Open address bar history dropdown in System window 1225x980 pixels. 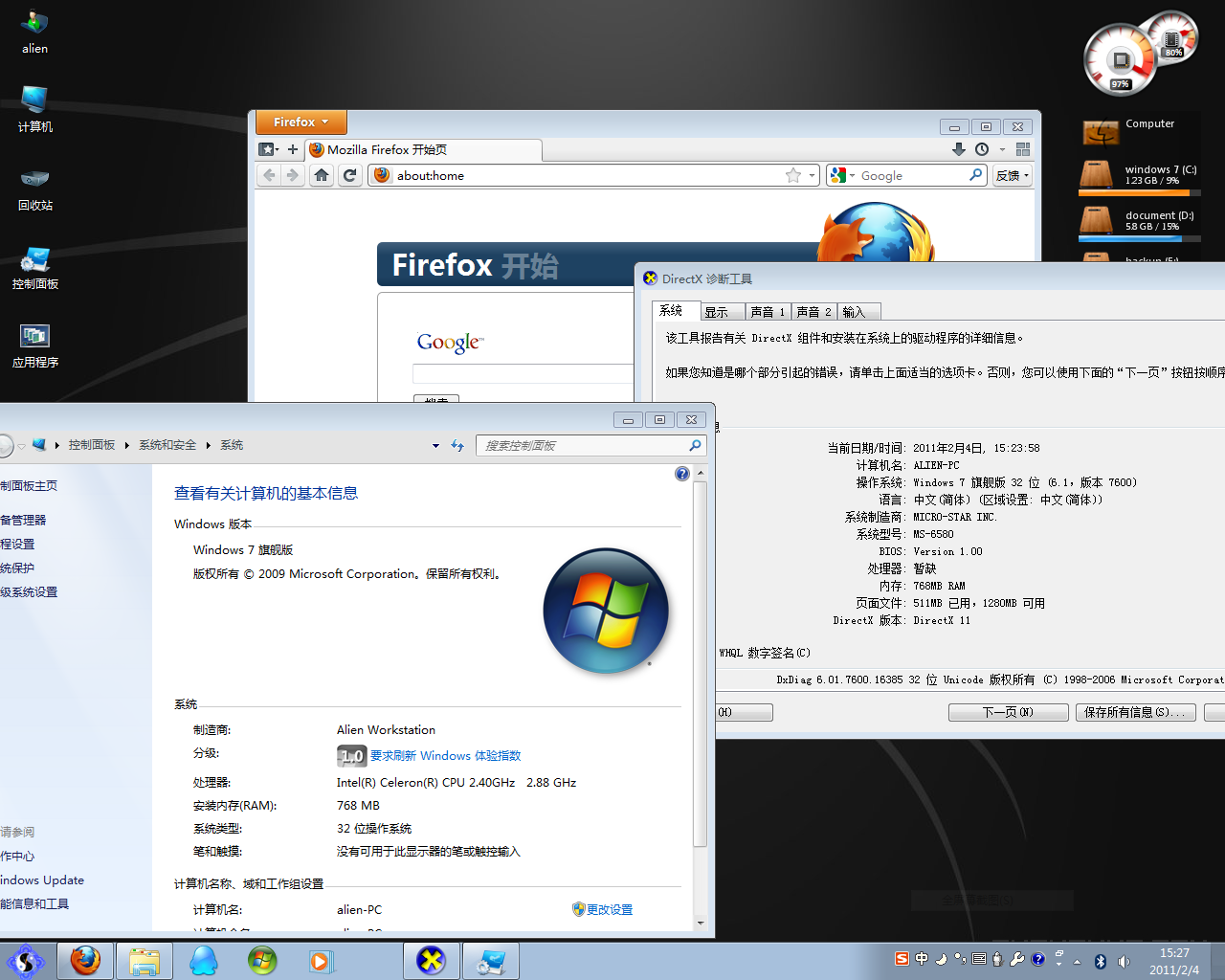(435, 445)
